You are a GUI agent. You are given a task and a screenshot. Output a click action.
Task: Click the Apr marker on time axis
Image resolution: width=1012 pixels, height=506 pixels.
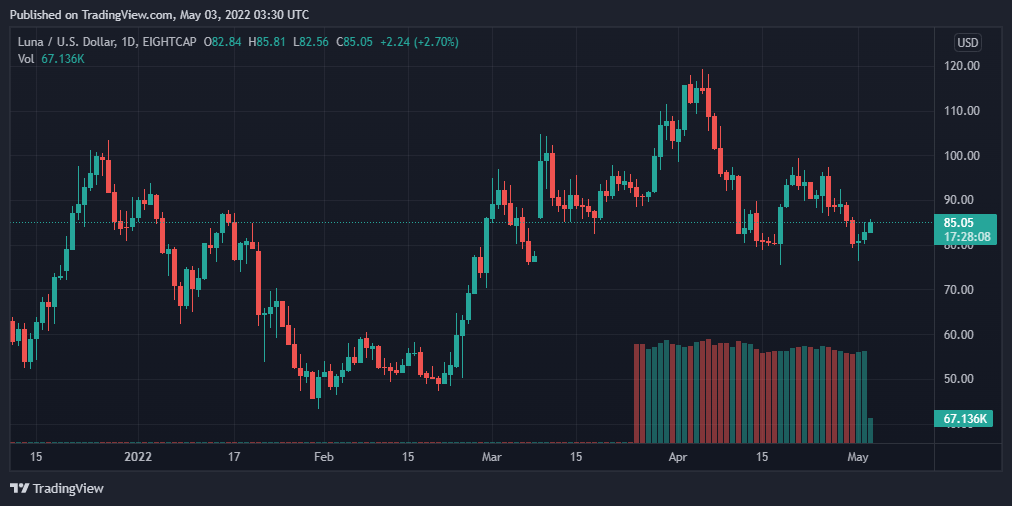point(678,457)
